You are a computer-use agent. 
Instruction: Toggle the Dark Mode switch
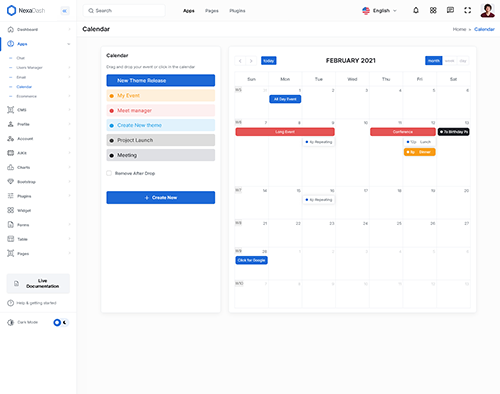61,322
